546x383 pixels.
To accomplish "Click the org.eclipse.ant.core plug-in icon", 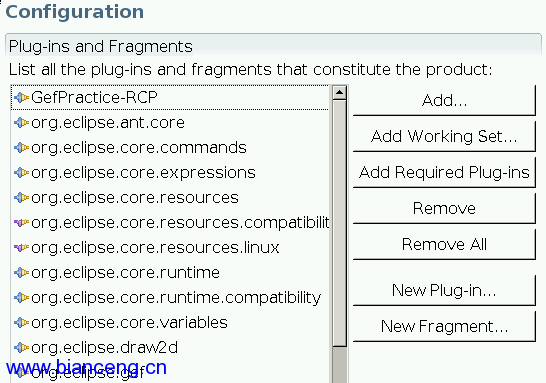I will pyautogui.click(x=21, y=123).
